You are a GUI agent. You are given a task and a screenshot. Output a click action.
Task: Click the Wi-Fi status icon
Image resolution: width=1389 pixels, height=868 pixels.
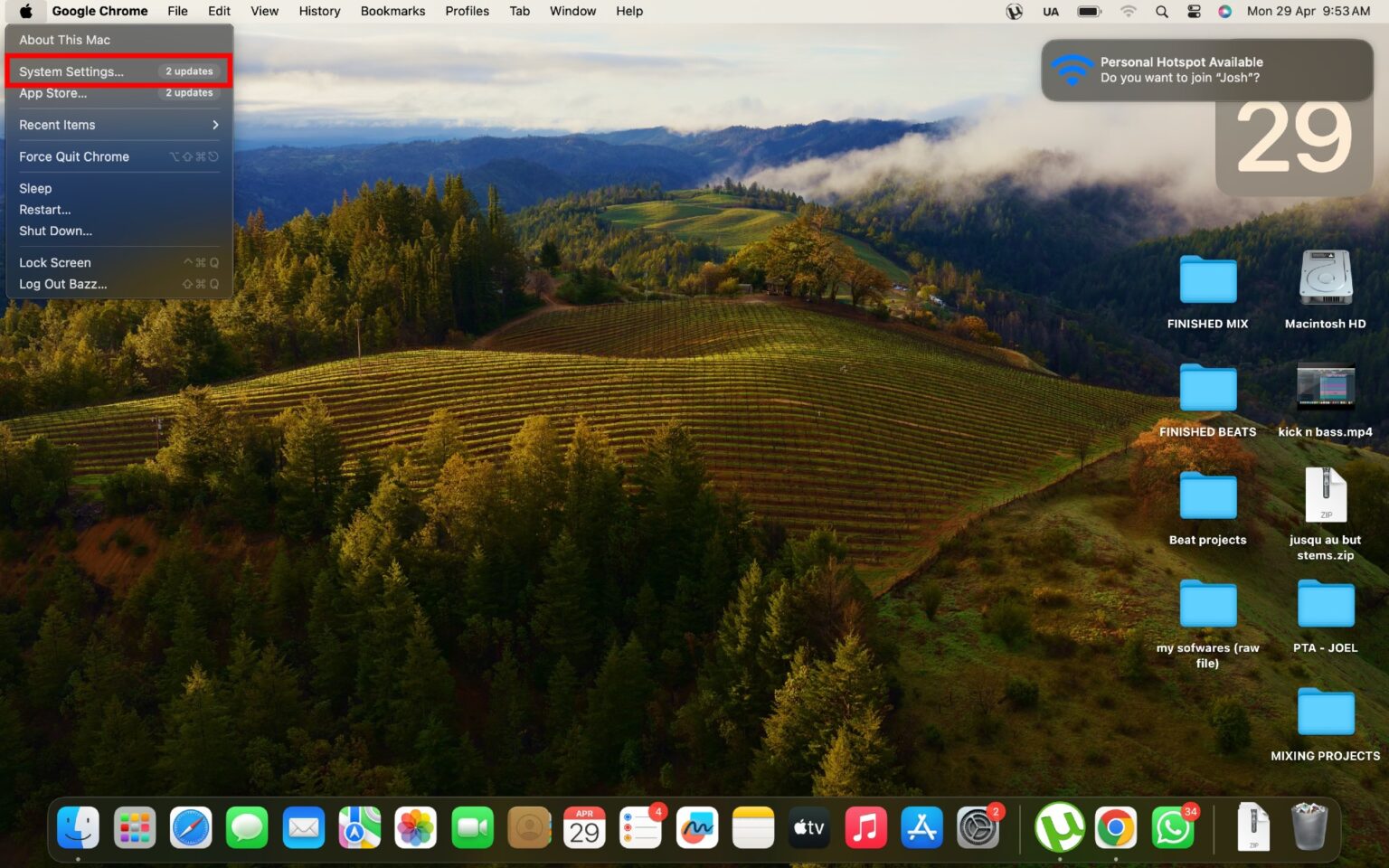click(1128, 12)
